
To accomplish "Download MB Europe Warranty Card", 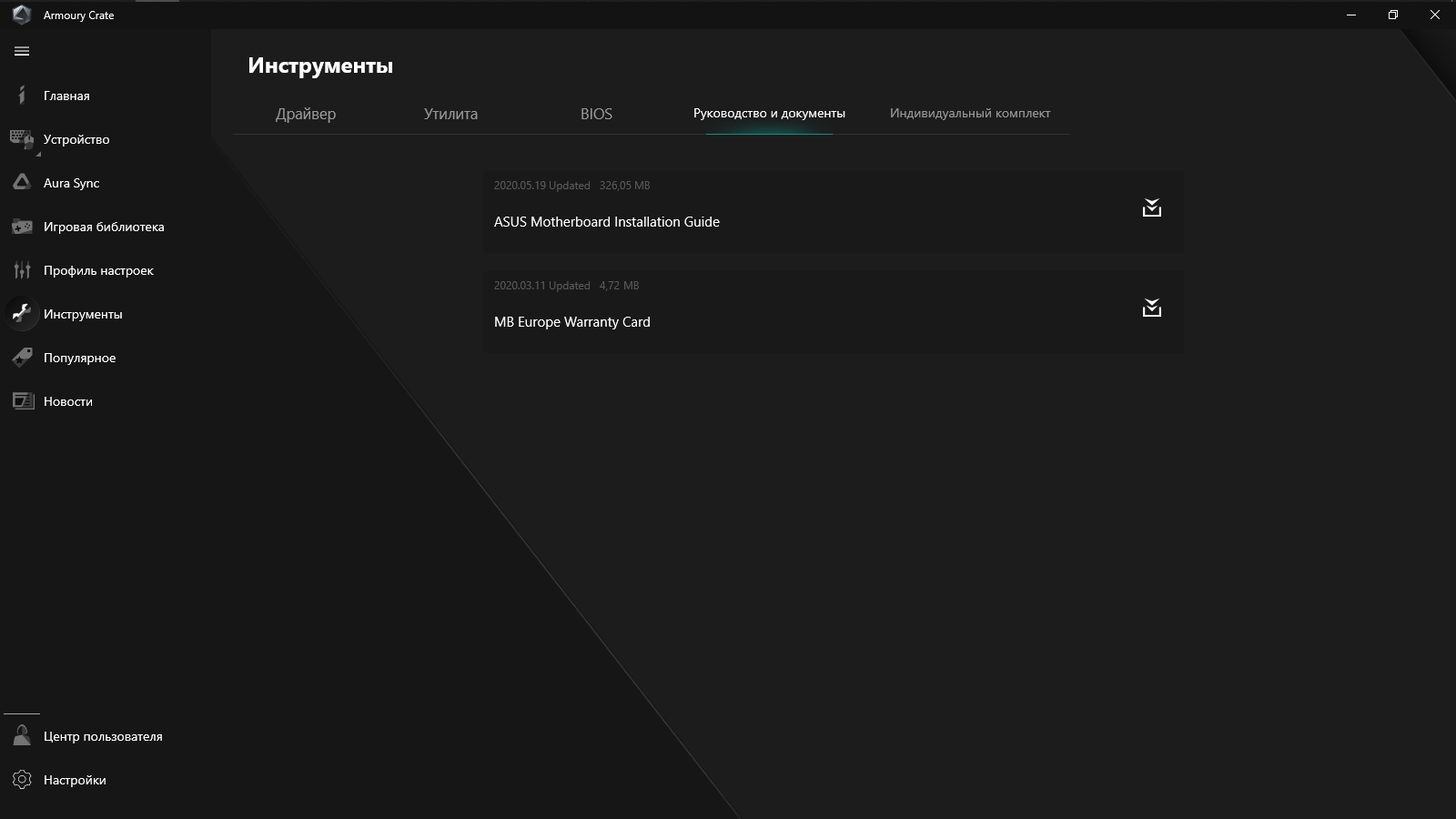I will [1152, 308].
